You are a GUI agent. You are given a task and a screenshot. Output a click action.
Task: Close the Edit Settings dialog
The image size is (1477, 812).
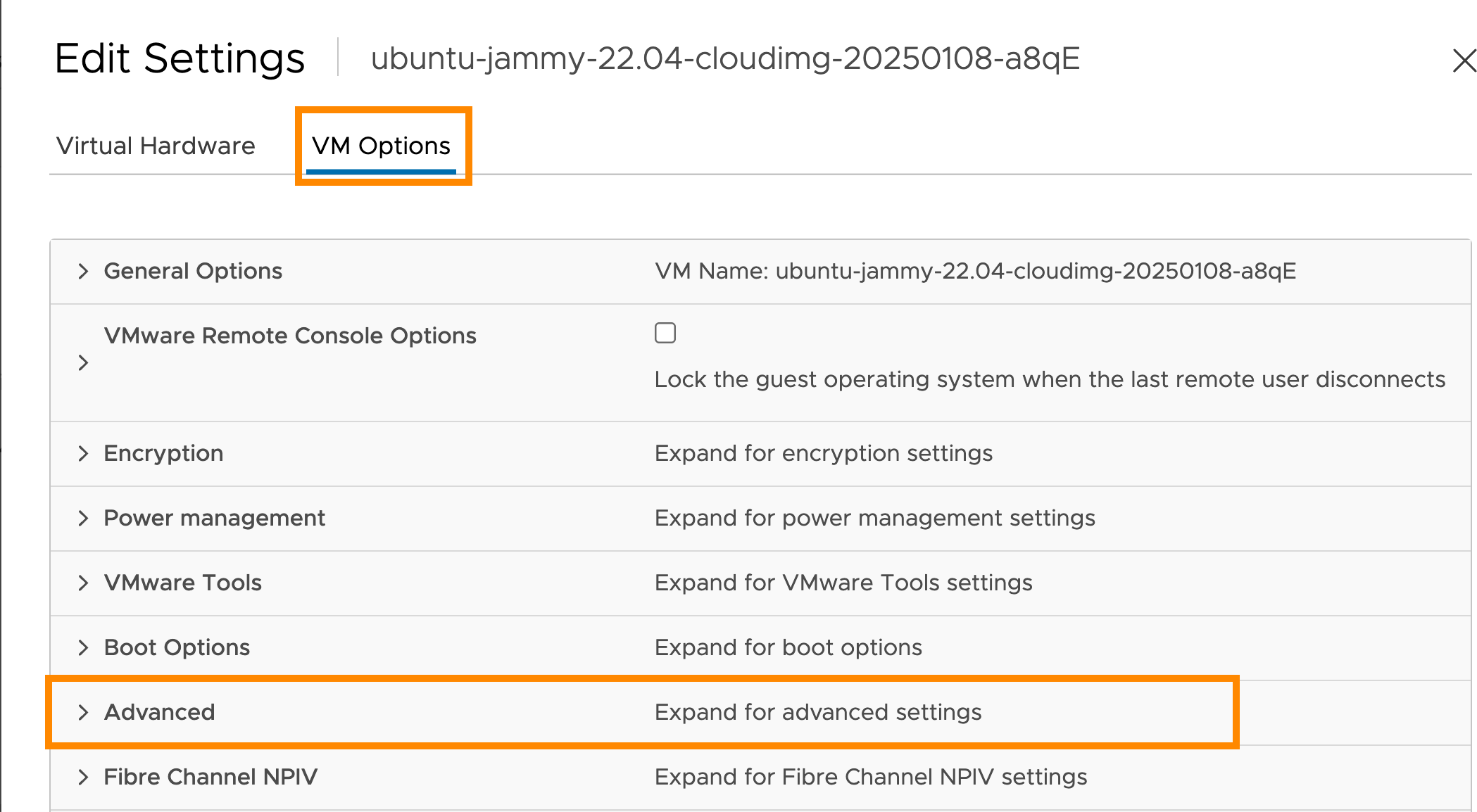pos(1465,61)
